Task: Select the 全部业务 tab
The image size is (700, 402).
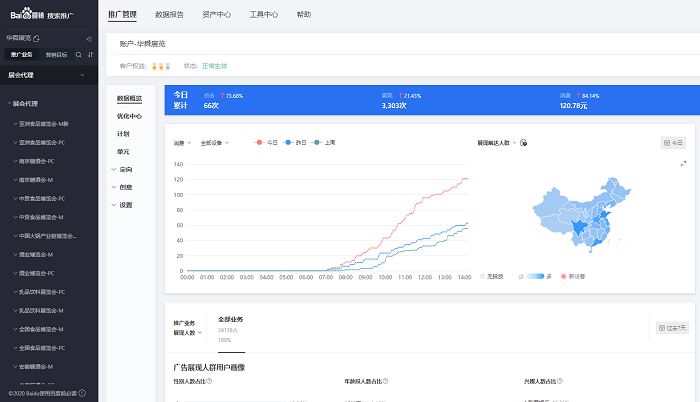Action: [x=230, y=319]
